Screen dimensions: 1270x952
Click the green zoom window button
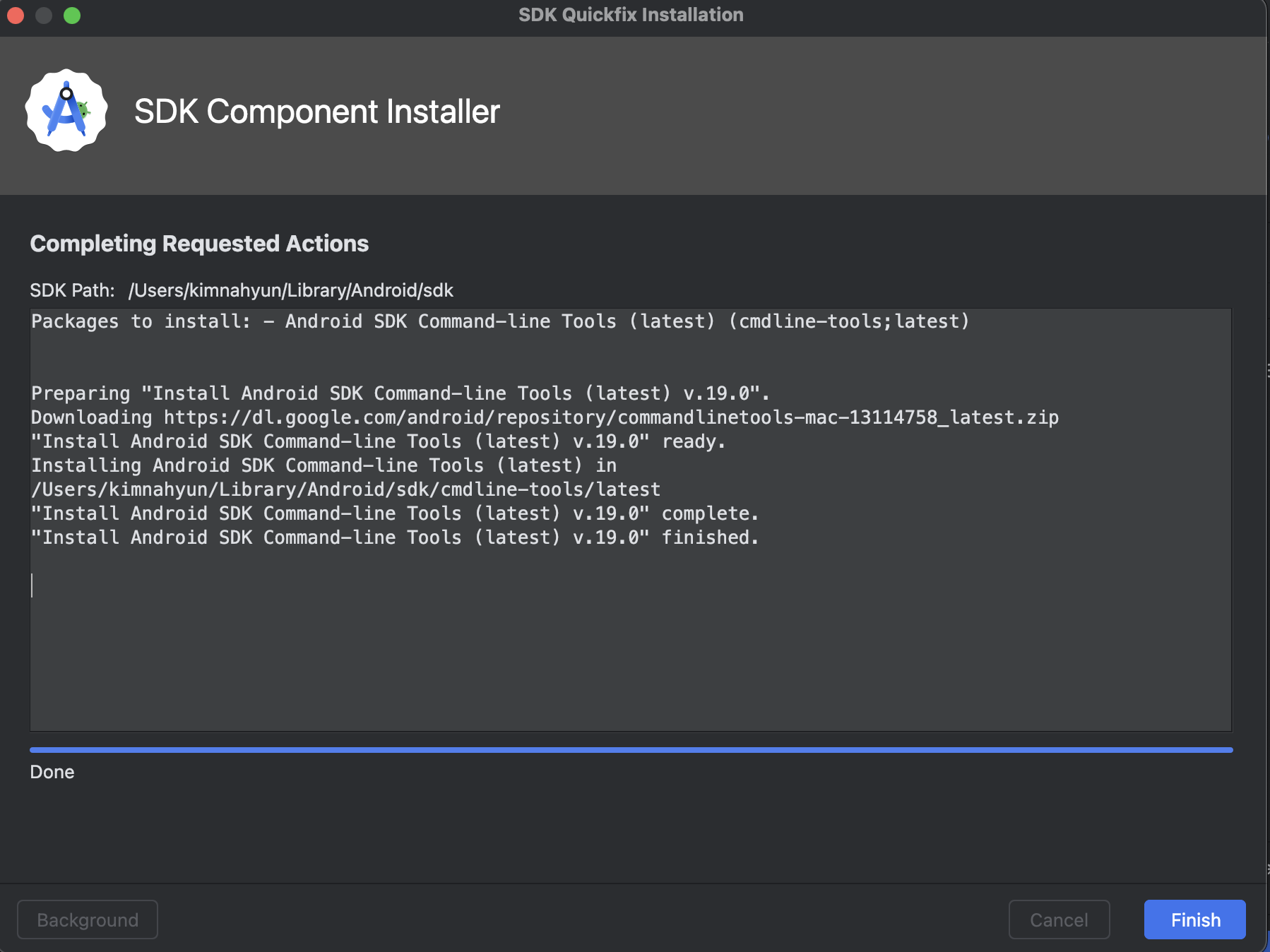(72, 15)
